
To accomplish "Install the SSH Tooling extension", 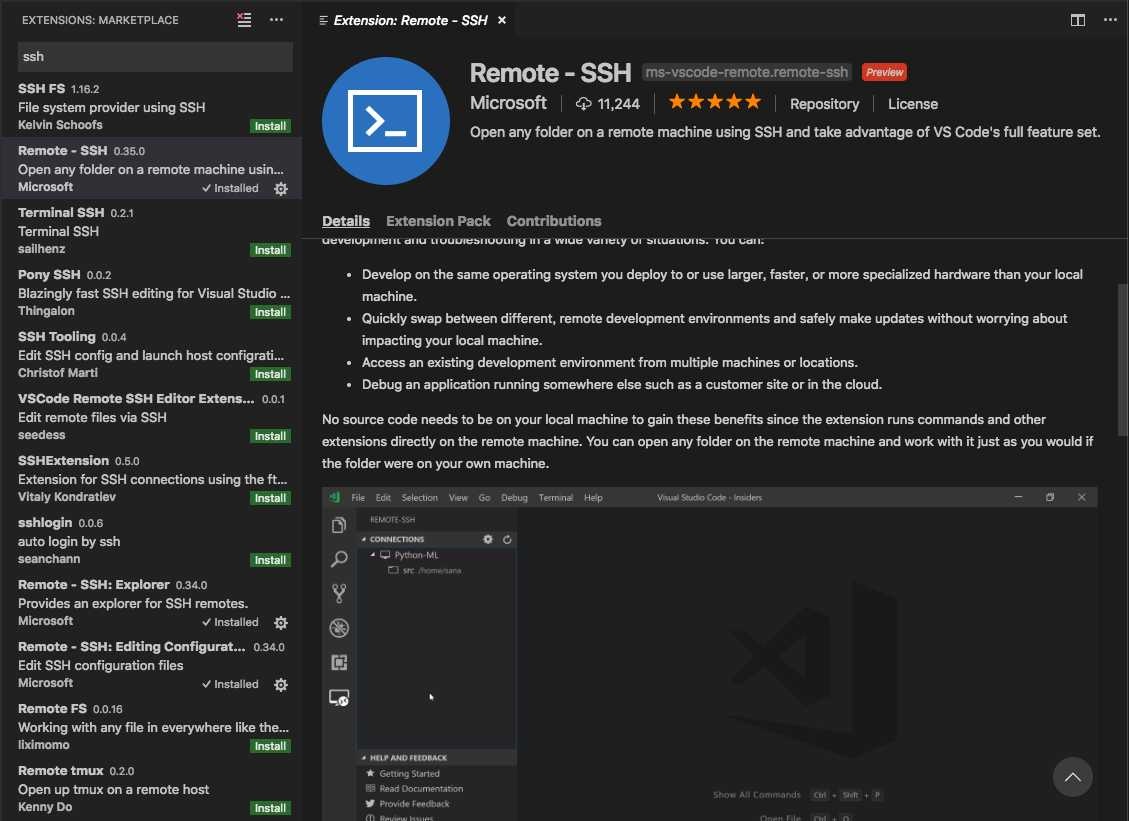I will coord(271,374).
